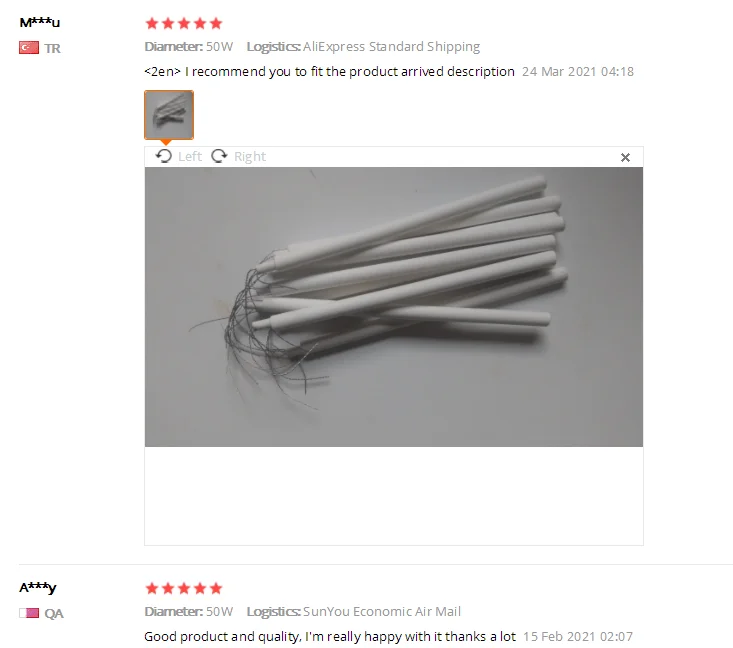Click the five-star rating of A***y's review

(x=184, y=588)
